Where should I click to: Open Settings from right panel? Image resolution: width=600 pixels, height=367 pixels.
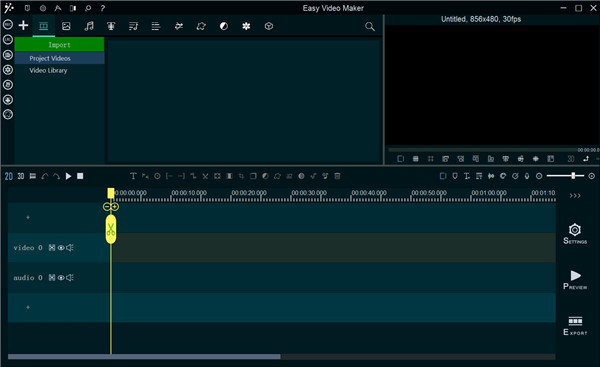click(x=575, y=234)
